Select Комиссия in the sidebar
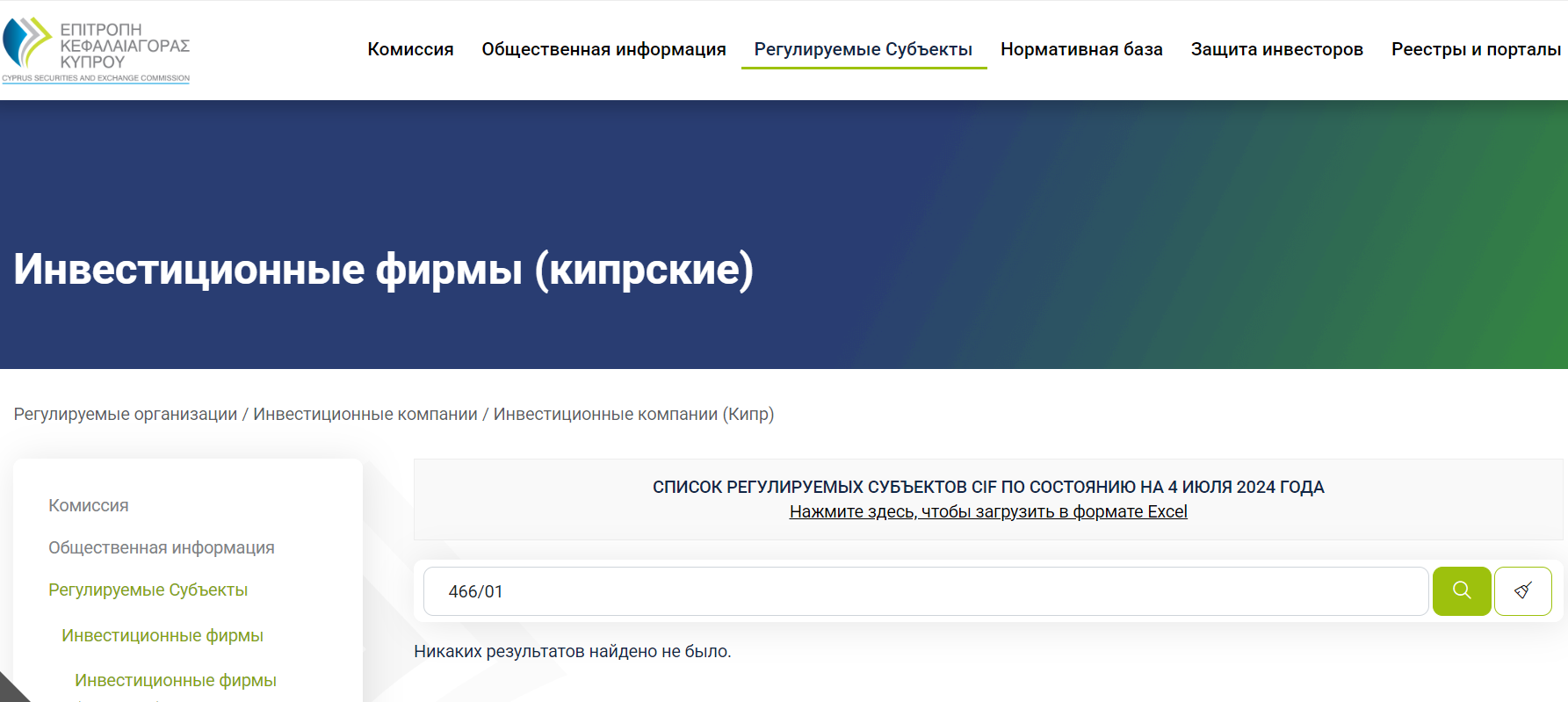 tap(89, 505)
